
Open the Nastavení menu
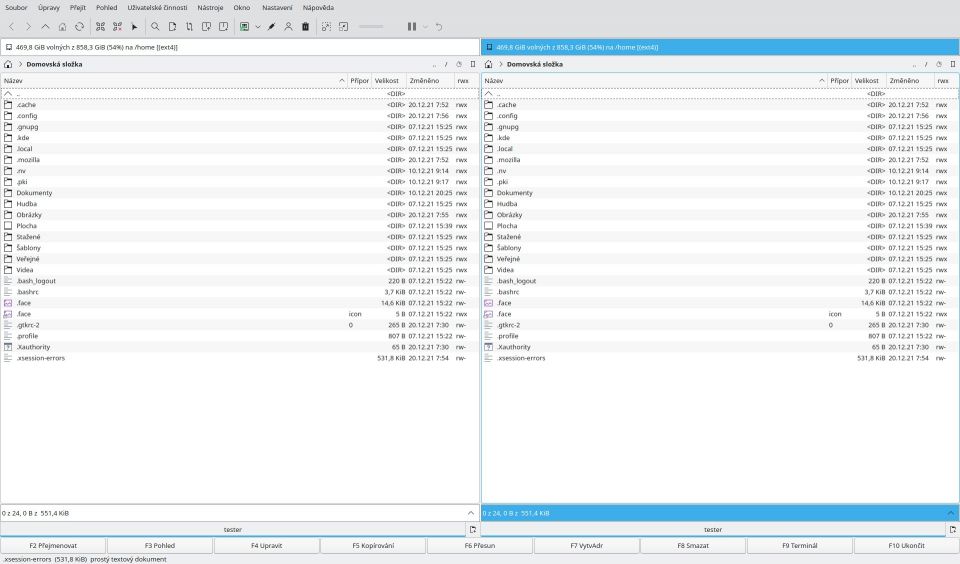277,7
